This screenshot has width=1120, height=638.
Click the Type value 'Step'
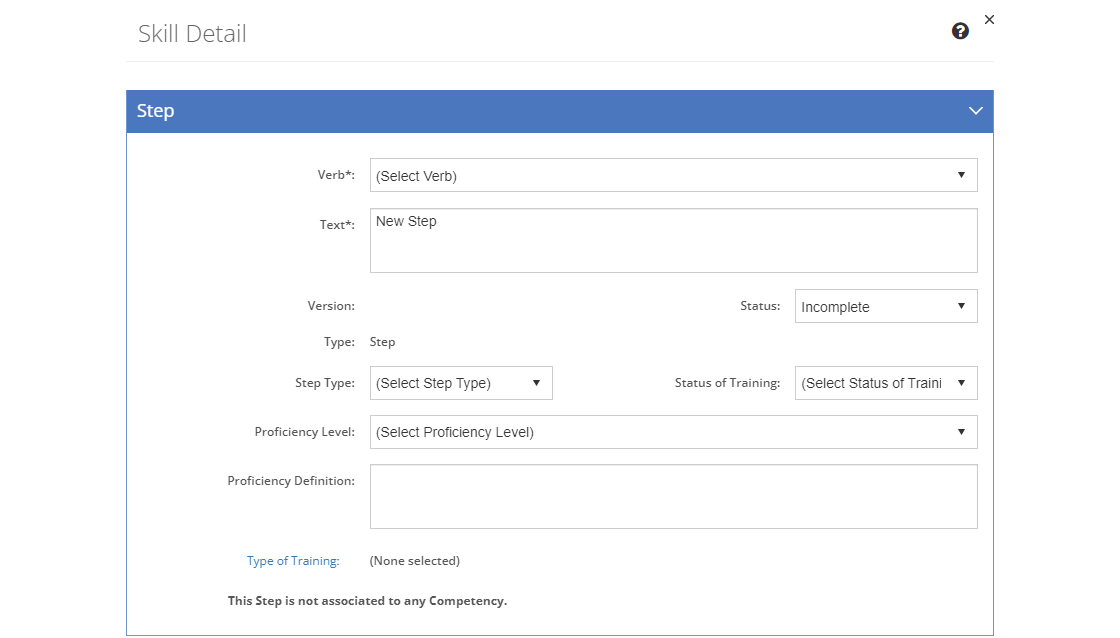coord(382,342)
